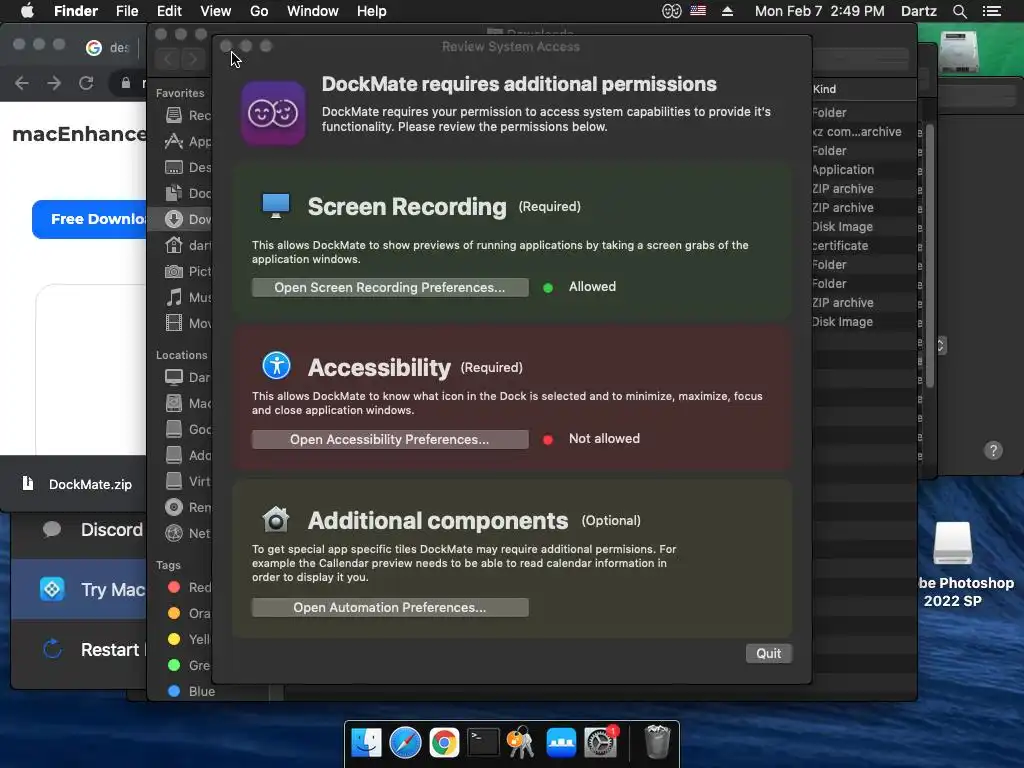Click the DockMate app icon in dialog

pos(273,113)
